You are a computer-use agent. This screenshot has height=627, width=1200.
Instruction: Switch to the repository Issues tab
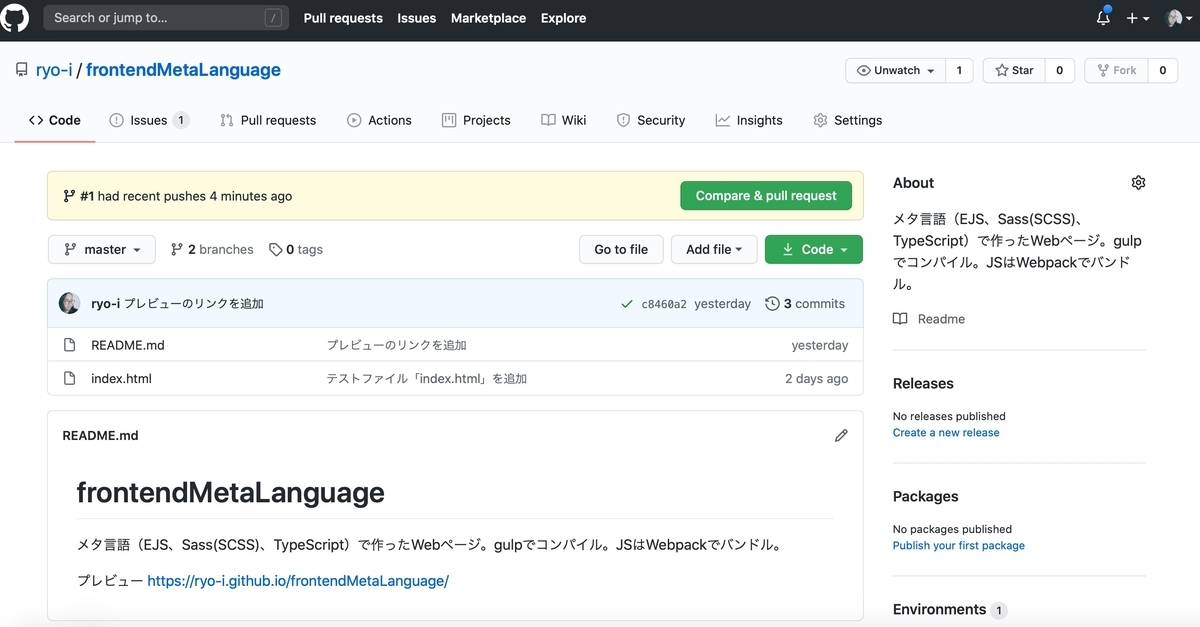149,120
